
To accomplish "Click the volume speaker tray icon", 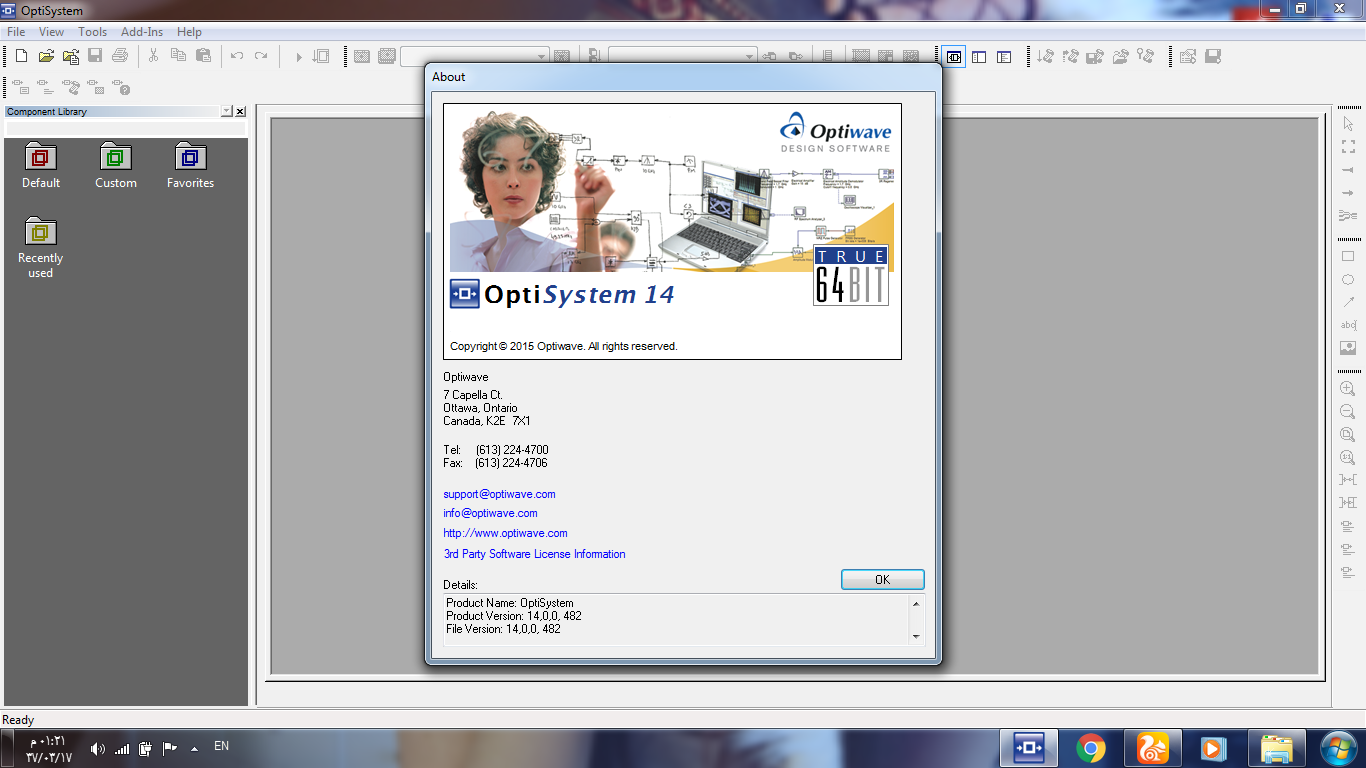I will [97, 748].
